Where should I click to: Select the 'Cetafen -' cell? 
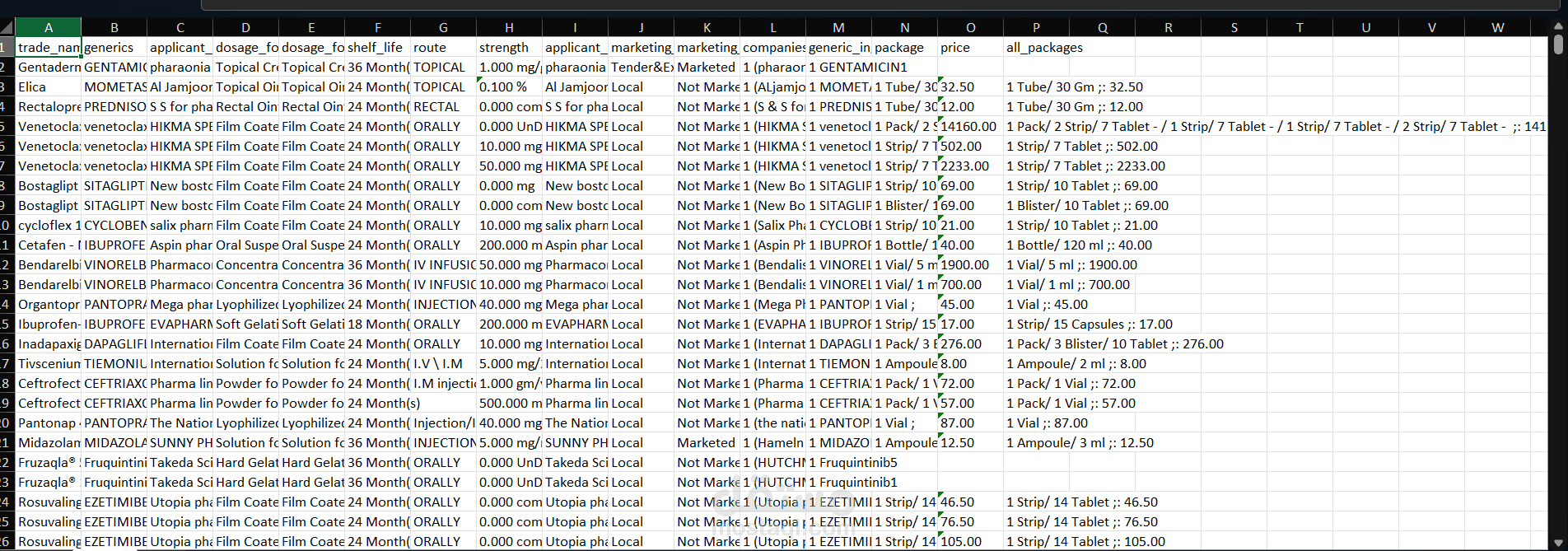(49, 245)
